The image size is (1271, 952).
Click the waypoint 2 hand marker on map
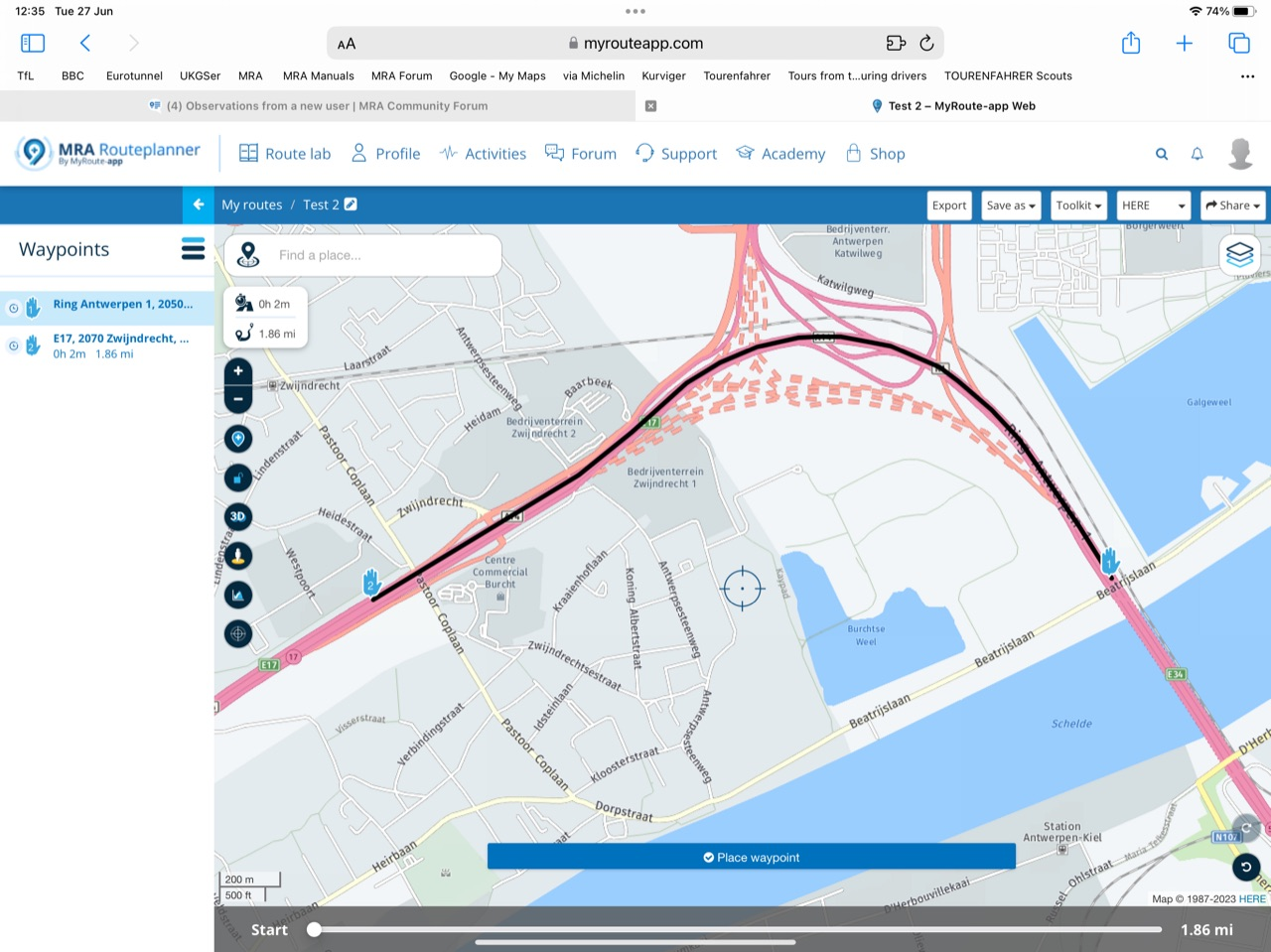coord(371,583)
